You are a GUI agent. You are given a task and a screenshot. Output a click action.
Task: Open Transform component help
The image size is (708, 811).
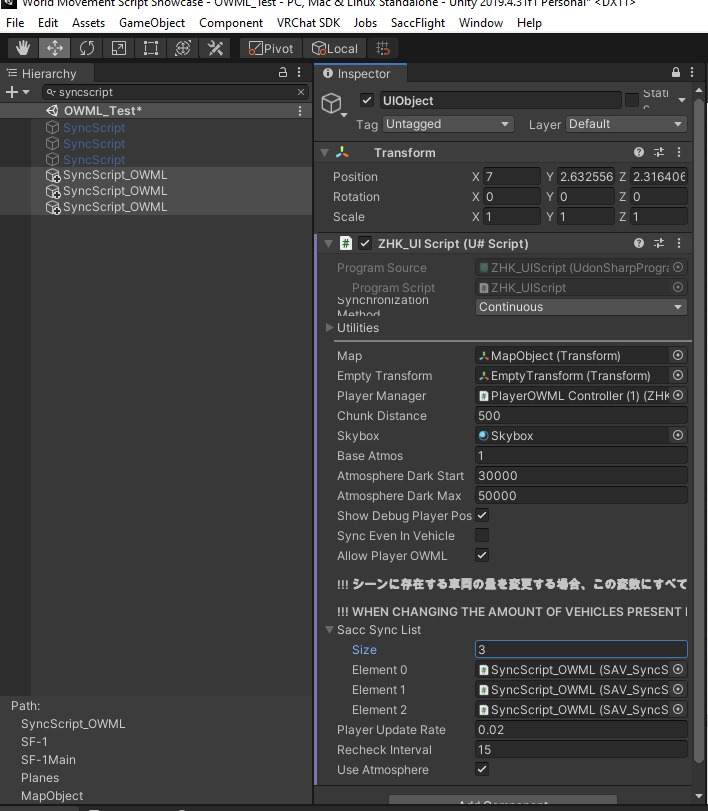(639, 152)
